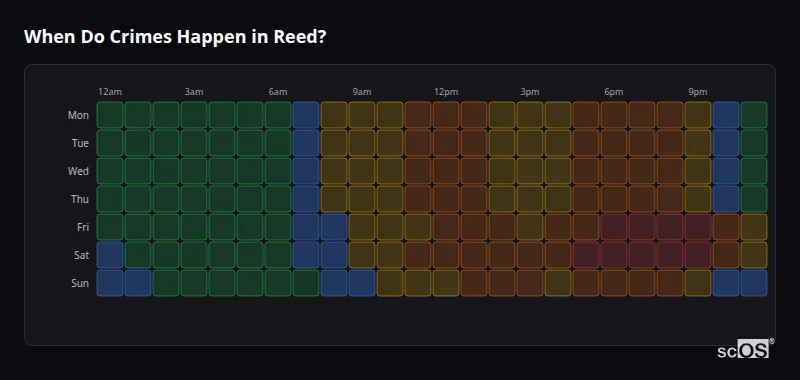800x380 pixels.
Task: Pick the Sunday 7am green cell
Action: point(306,283)
